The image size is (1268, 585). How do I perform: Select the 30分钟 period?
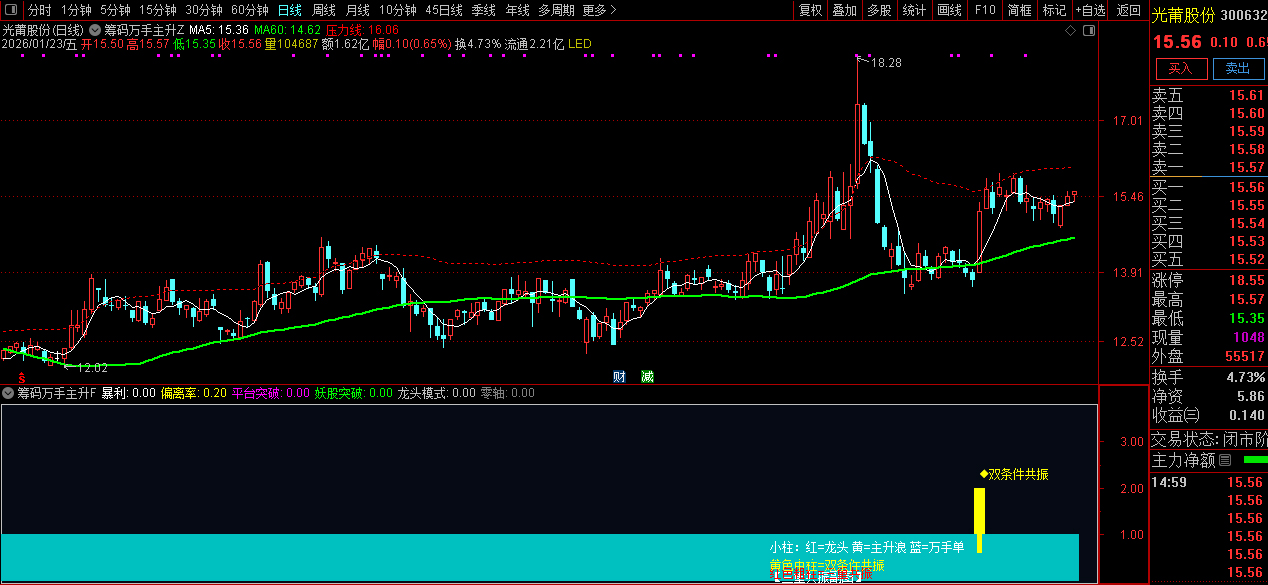203,10
